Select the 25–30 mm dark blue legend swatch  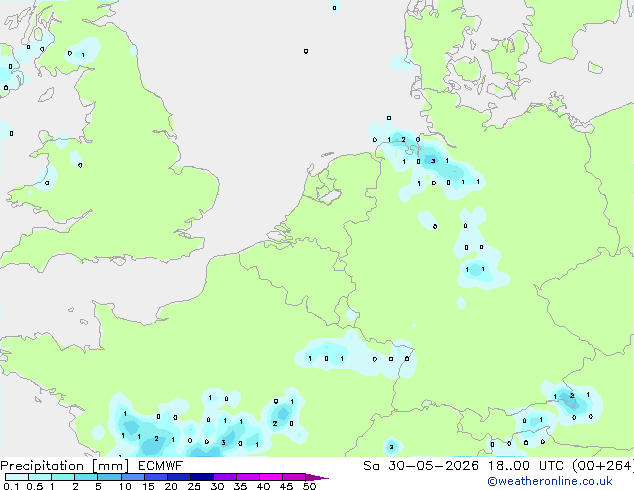[x=202, y=477]
